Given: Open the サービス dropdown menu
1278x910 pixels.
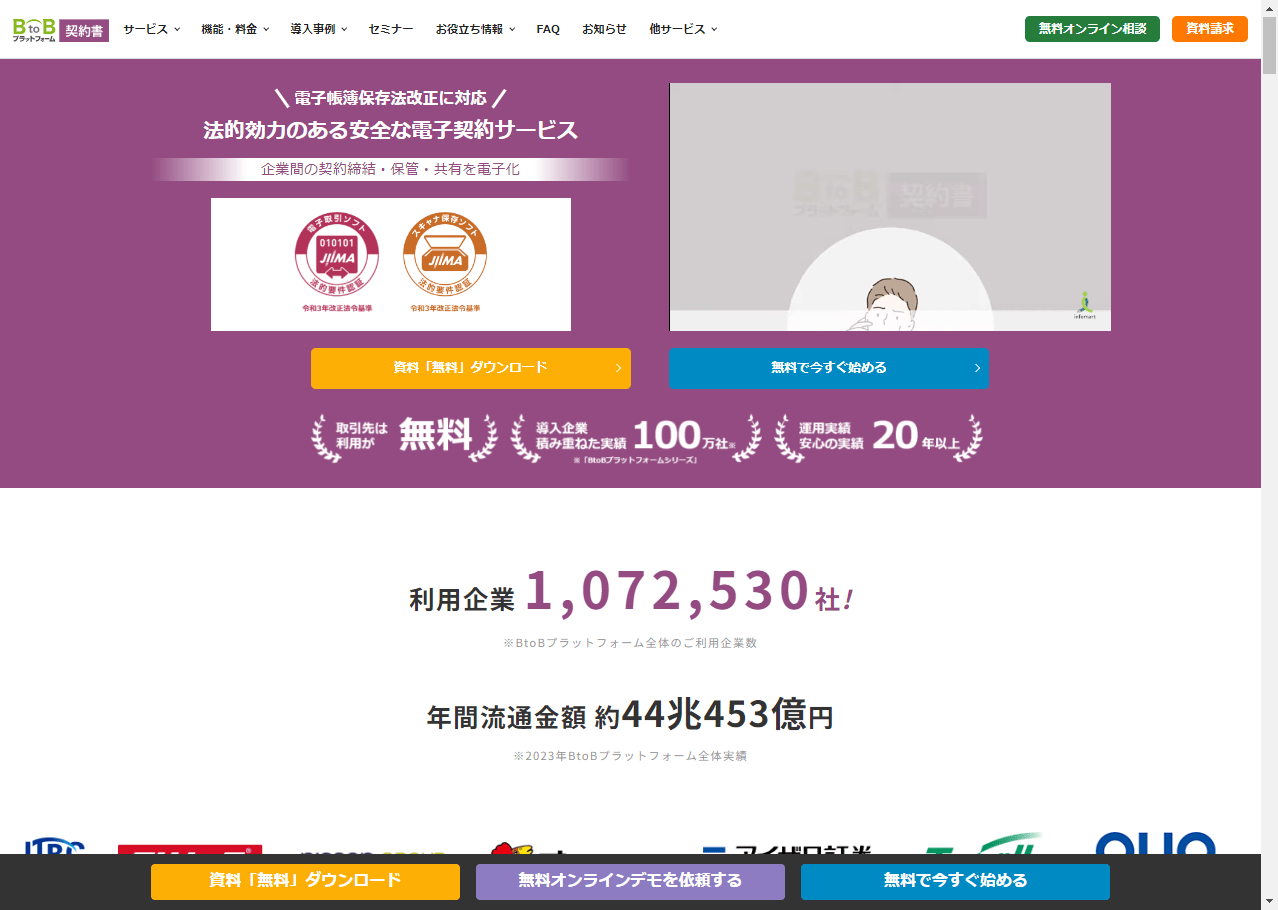Looking at the screenshot, I should tap(150, 29).
